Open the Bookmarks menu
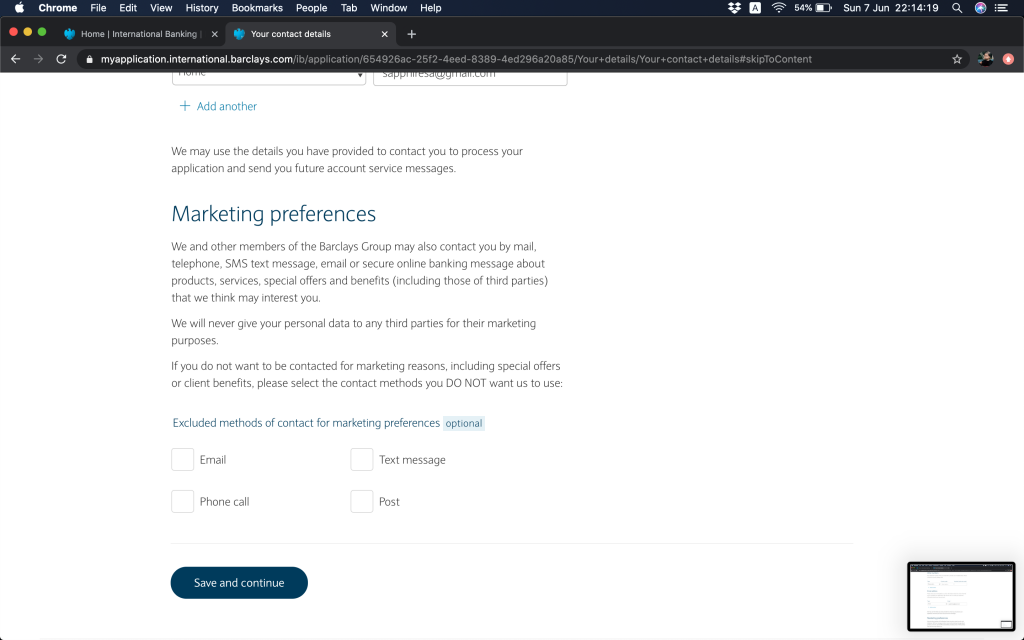 coord(257,8)
